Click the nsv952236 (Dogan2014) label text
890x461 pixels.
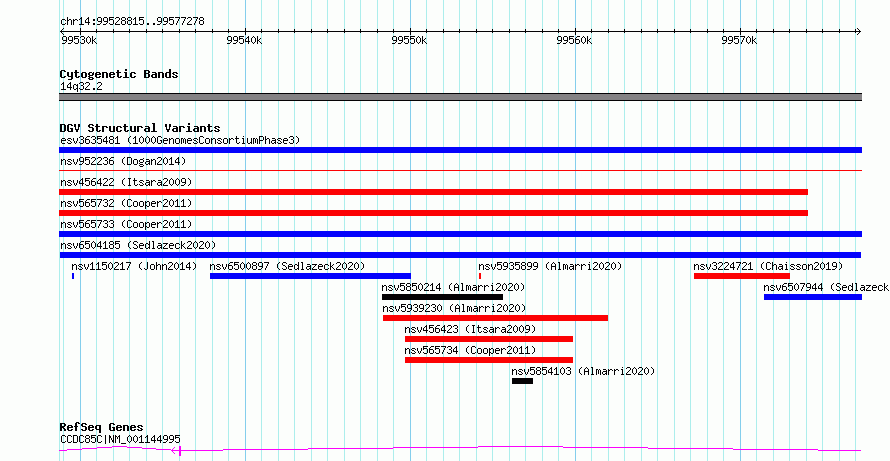point(123,161)
